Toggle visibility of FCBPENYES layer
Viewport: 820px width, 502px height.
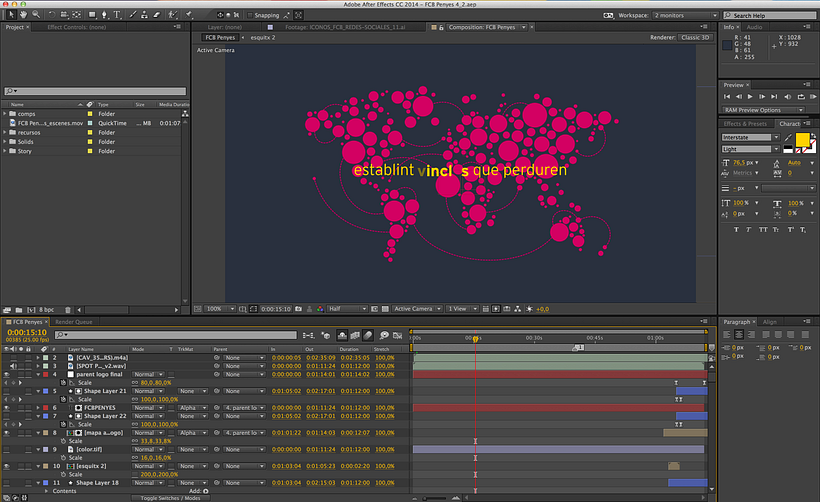pyautogui.click(x=7, y=408)
